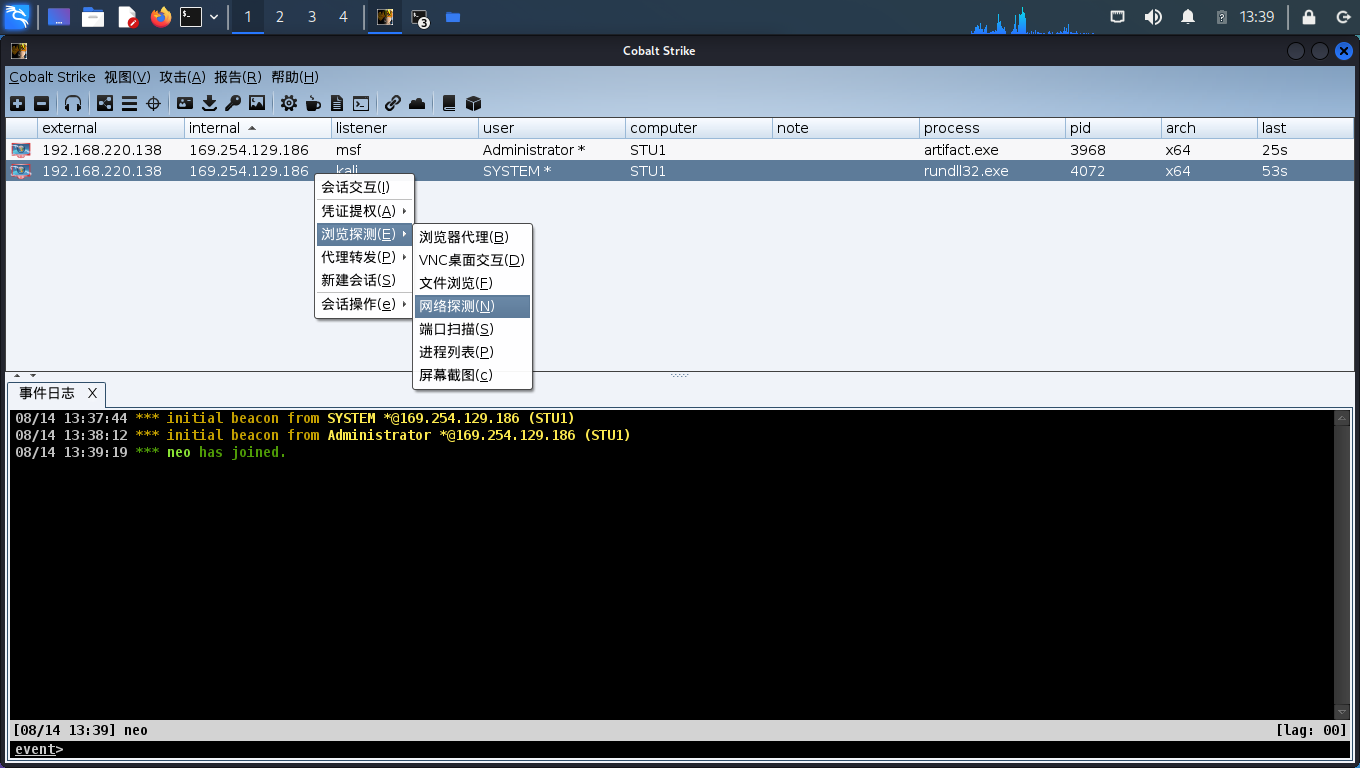This screenshot has height=768, width=1360.
Task: Open the text editor panel launcher
Action: point(128,17)
